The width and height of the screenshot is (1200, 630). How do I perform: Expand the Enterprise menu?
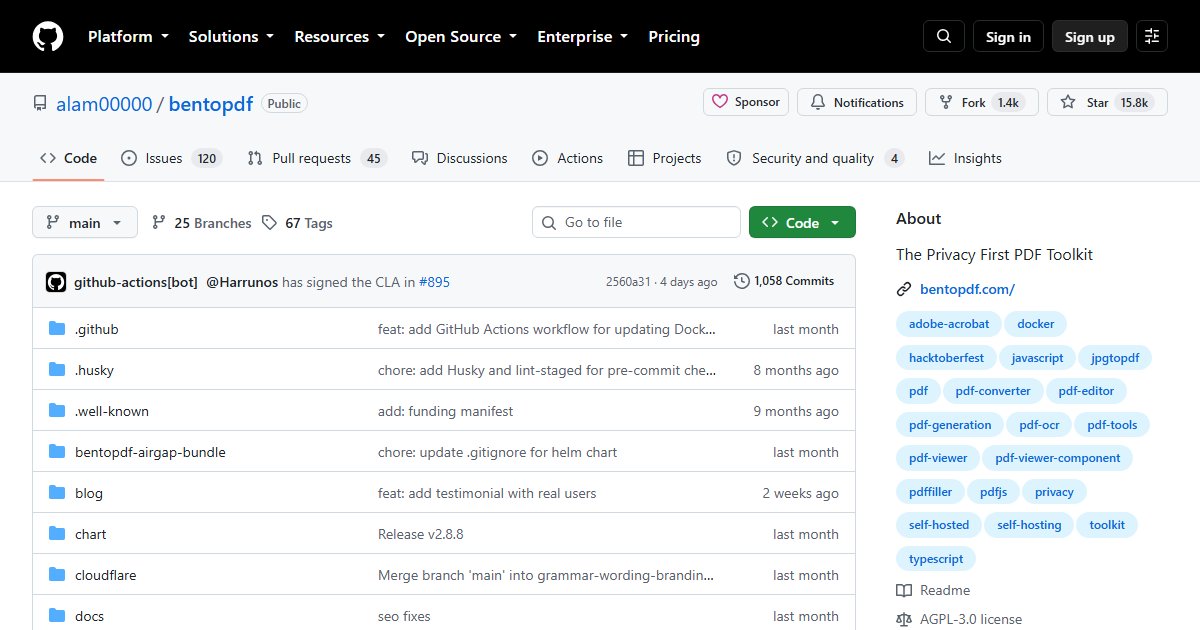pyautogui.click(x=583, y=36)
